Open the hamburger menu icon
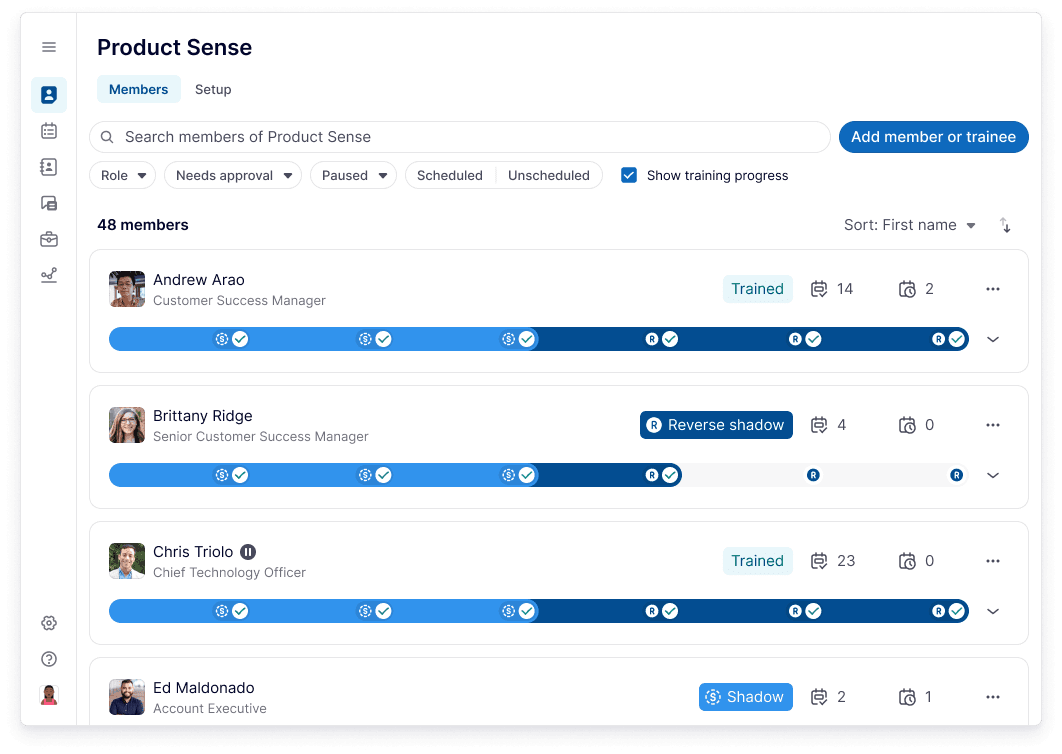 (49, 47)
